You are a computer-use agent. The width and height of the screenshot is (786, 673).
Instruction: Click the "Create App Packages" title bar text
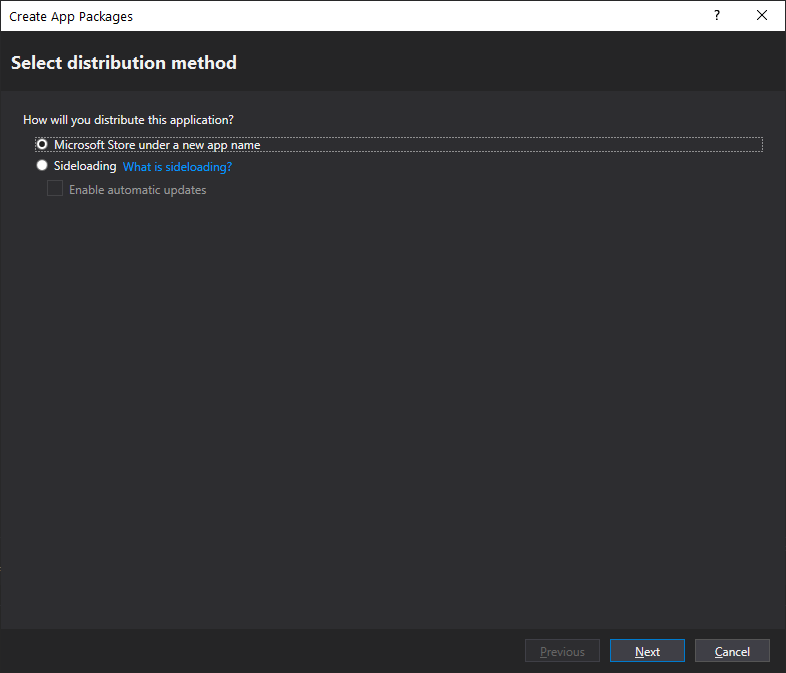(x=71, y=16)
